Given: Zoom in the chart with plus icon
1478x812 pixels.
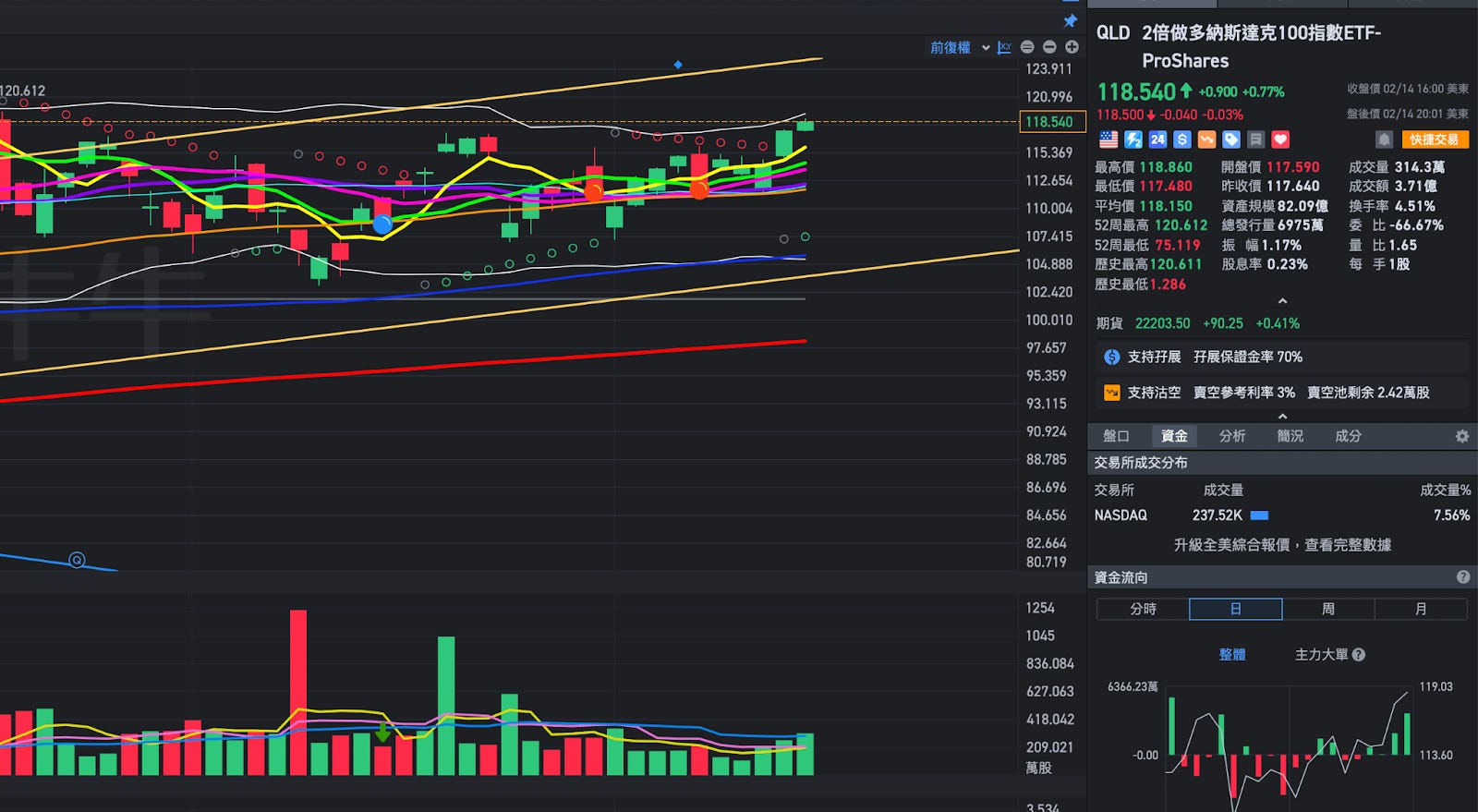Looking at the screenshot, I should coord(1072,47).
